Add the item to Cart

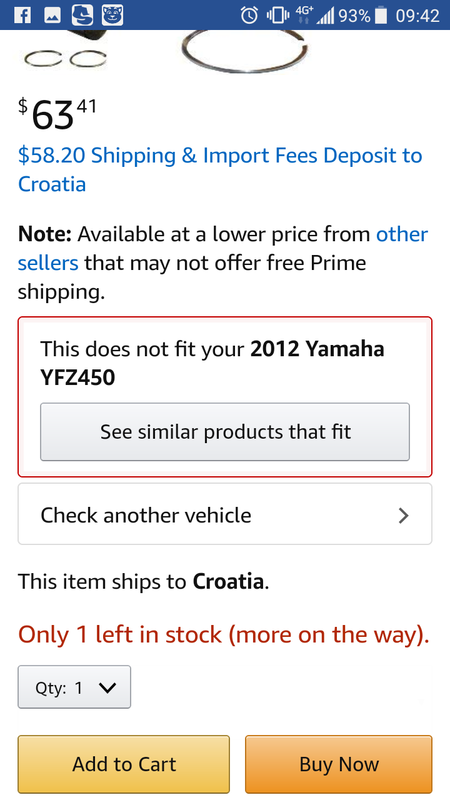pos(124,764)
